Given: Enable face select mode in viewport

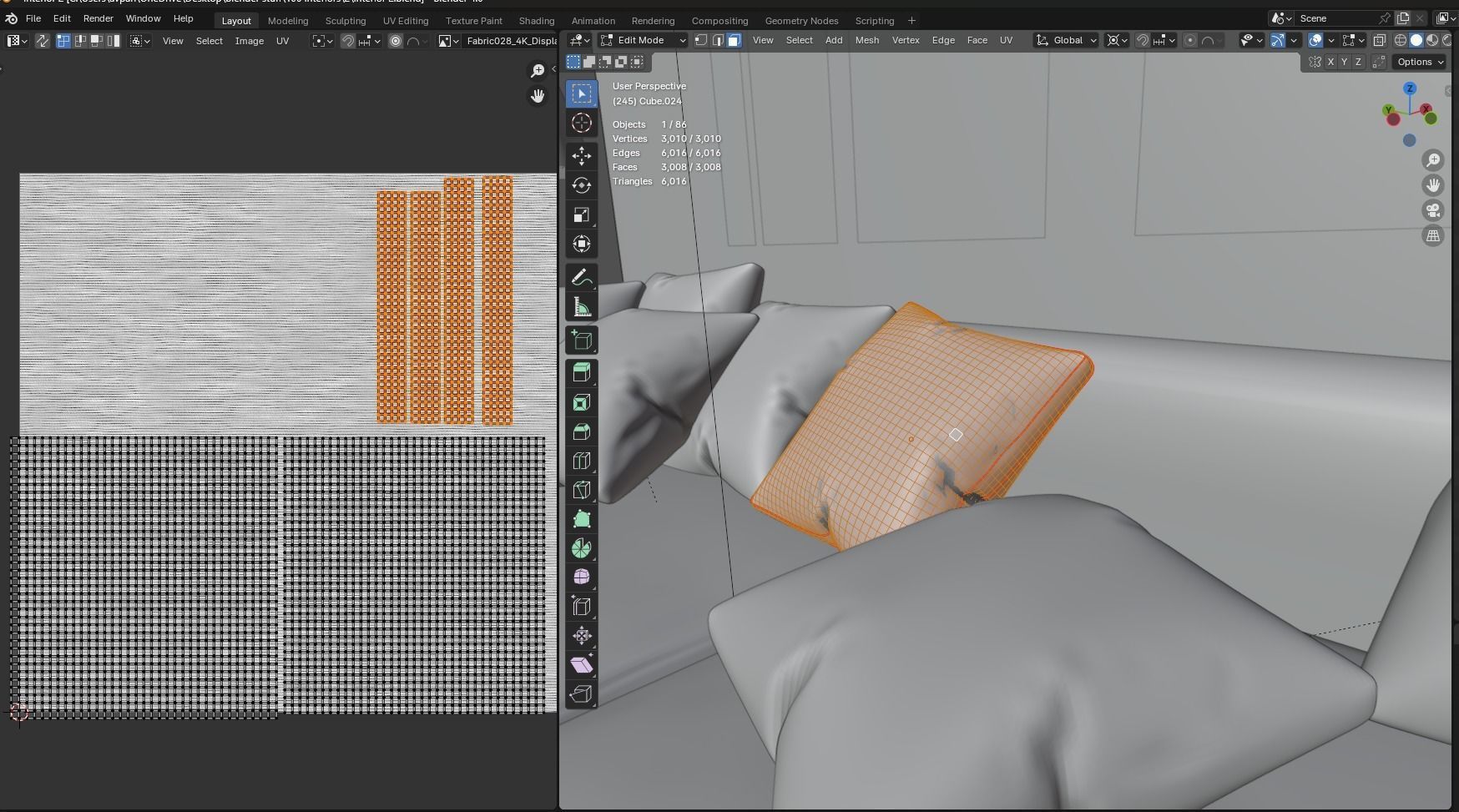Looking at the screenshot, I should coord(734,40).
